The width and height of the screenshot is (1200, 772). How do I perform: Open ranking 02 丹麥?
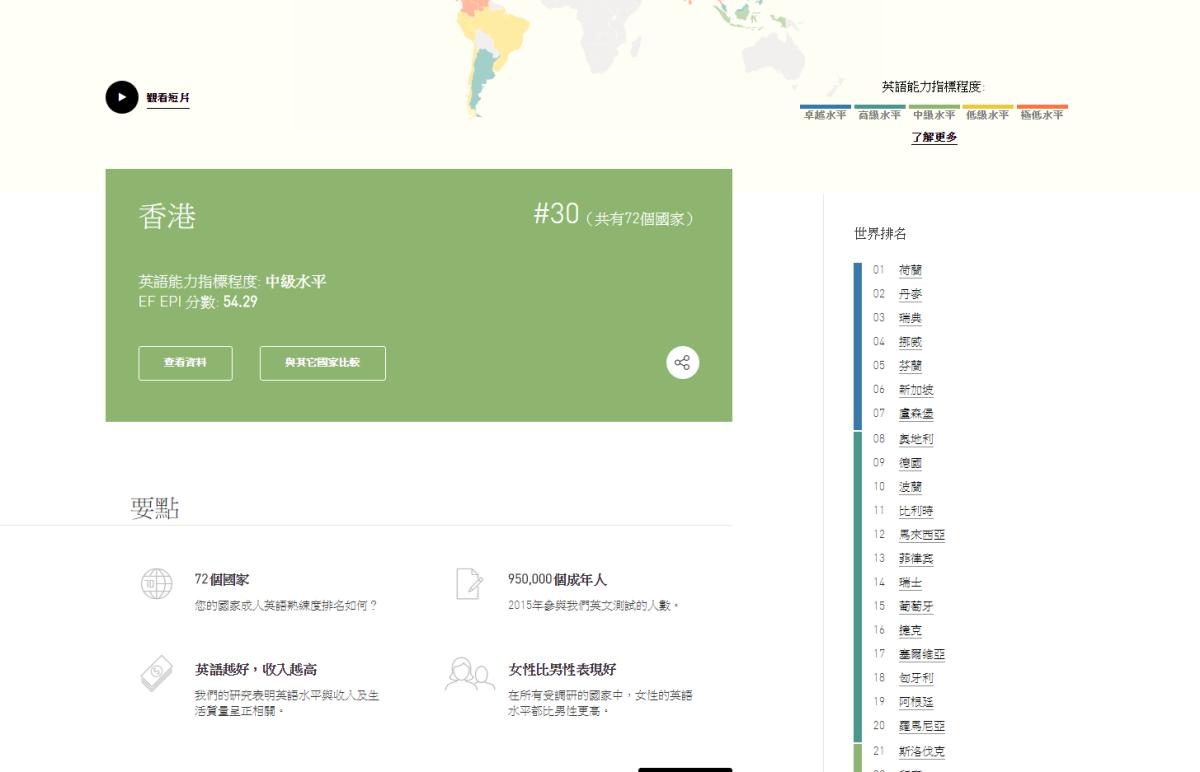pyautogui.click(x=910, y=294)
